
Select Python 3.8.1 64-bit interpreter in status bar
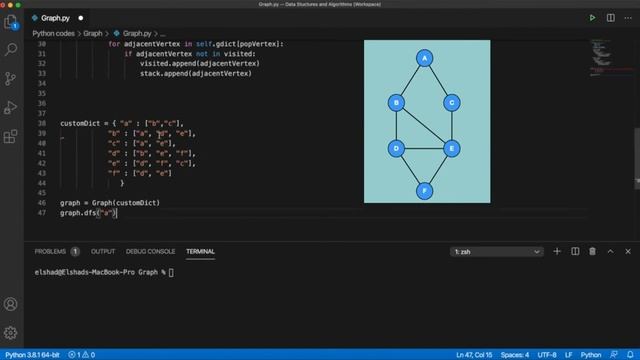pos(32,355)
